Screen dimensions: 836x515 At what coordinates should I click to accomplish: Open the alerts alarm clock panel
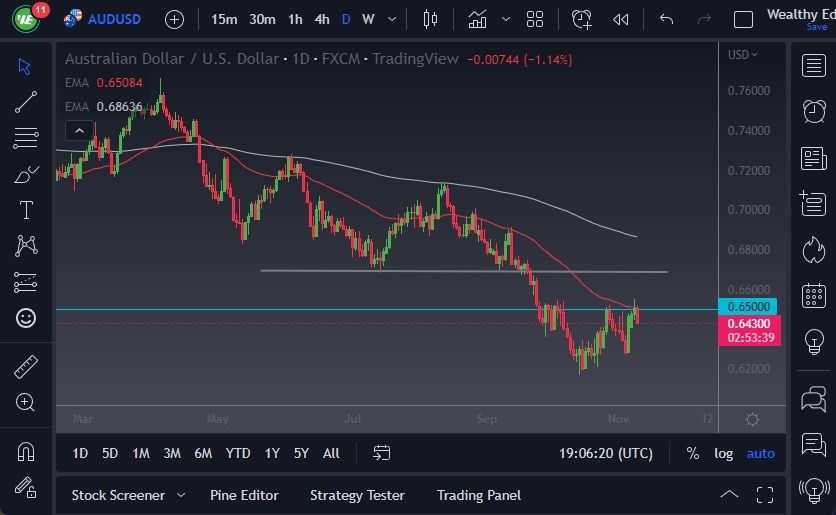[x=814, y=111]
